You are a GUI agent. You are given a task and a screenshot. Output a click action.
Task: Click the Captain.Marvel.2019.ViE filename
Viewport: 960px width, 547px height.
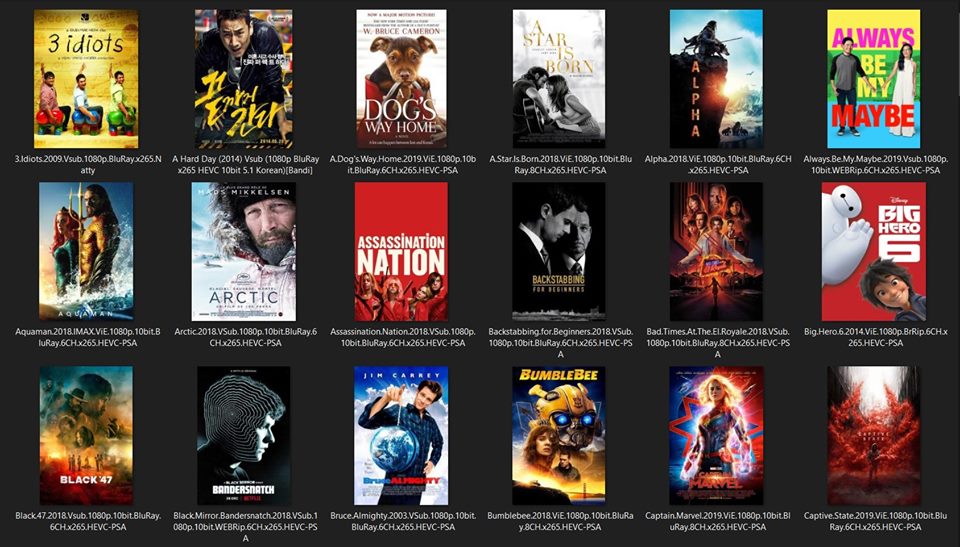pos(718,521)
